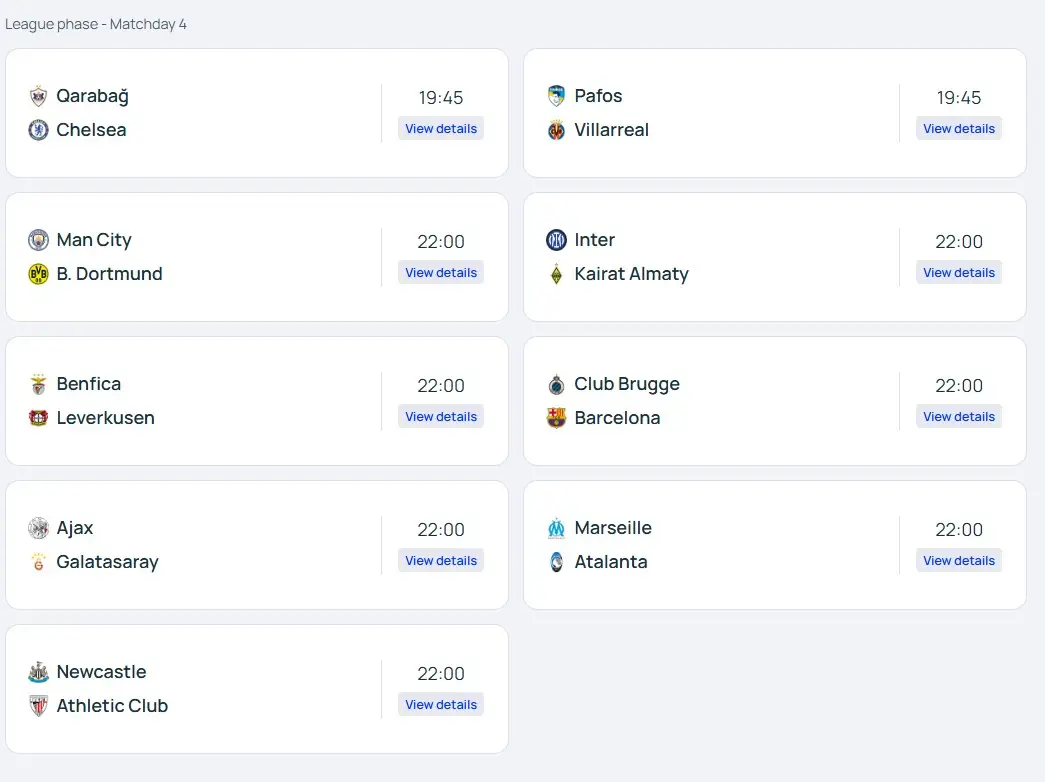This screenshot has height=782, width=1045.
Task: Select the Kairat Almaty team name
Action: click(x=631, y=274)
